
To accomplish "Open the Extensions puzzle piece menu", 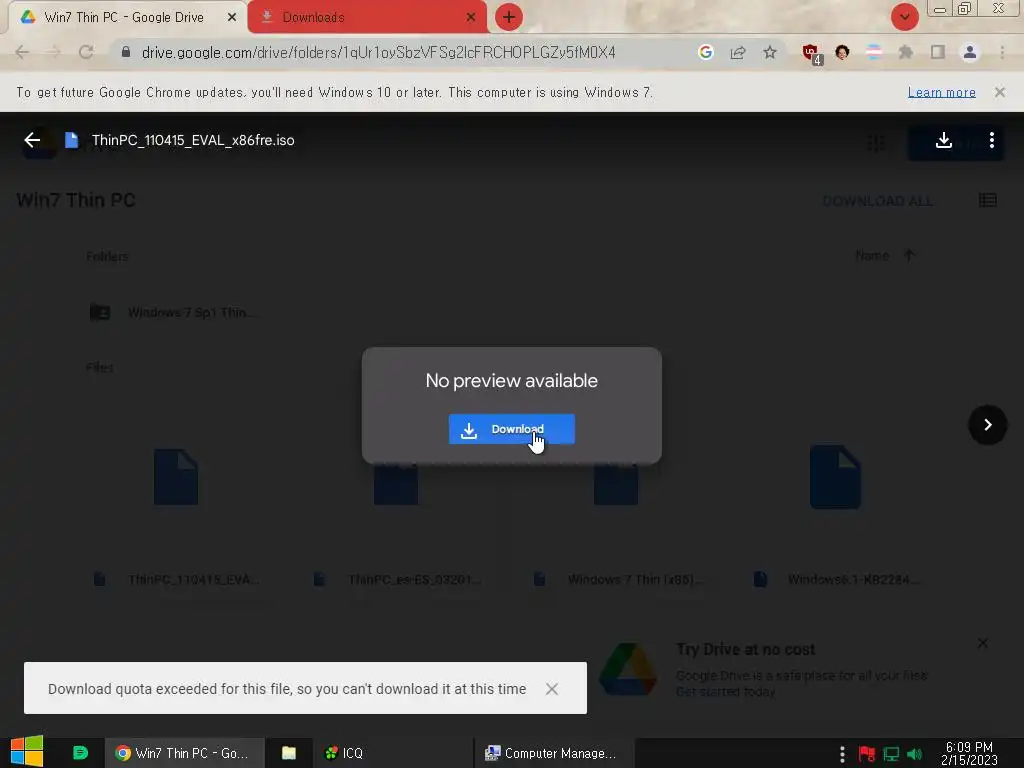I will point(906,52).
